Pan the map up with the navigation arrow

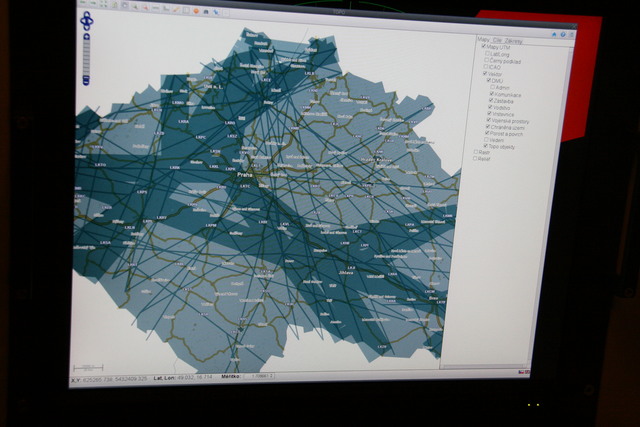[87, 14]
